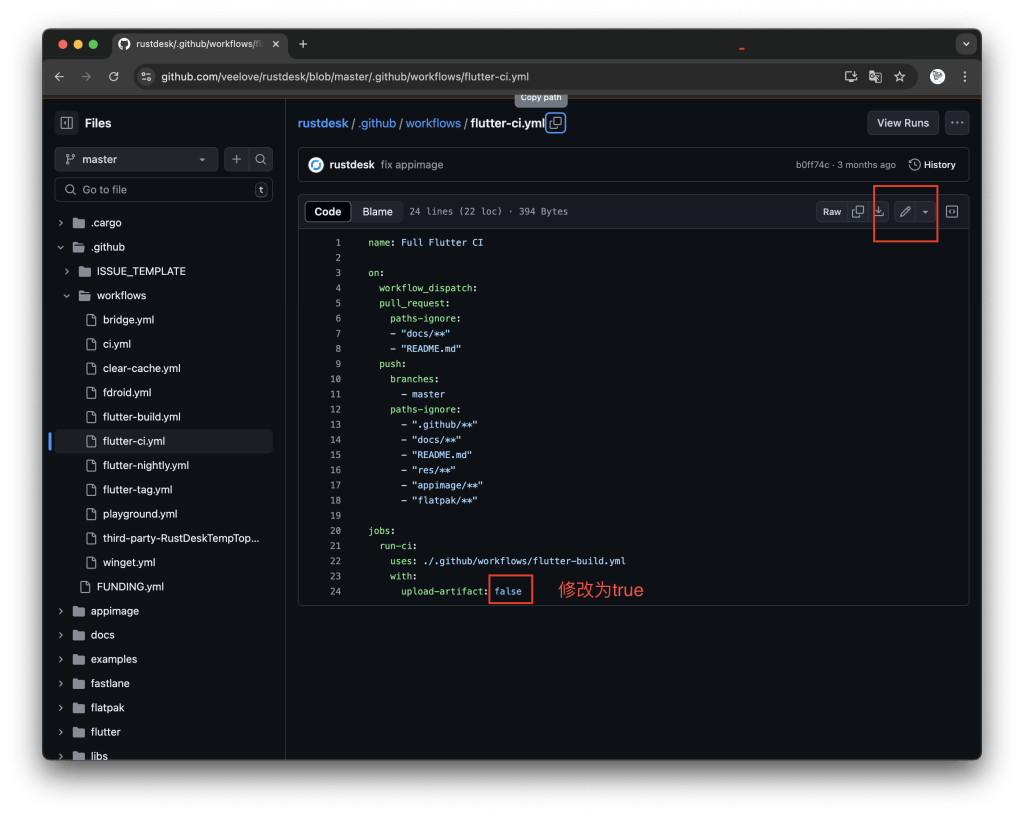The height and width of the screenshot is (816, 1024).
Task: Switch to the Blame tab
Action: pyautogui.click(x=377, y=212)
